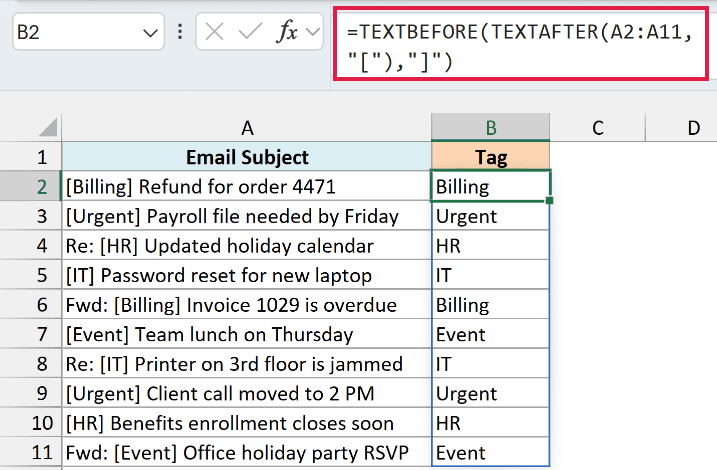
Task: Select row 7 header
Action: [x=31, y=334]
